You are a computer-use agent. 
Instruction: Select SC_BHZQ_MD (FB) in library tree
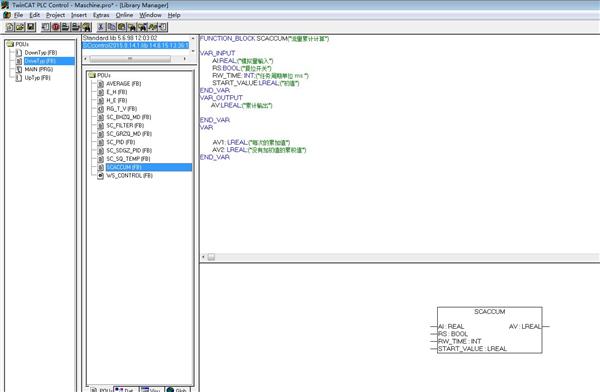[129, 117]
